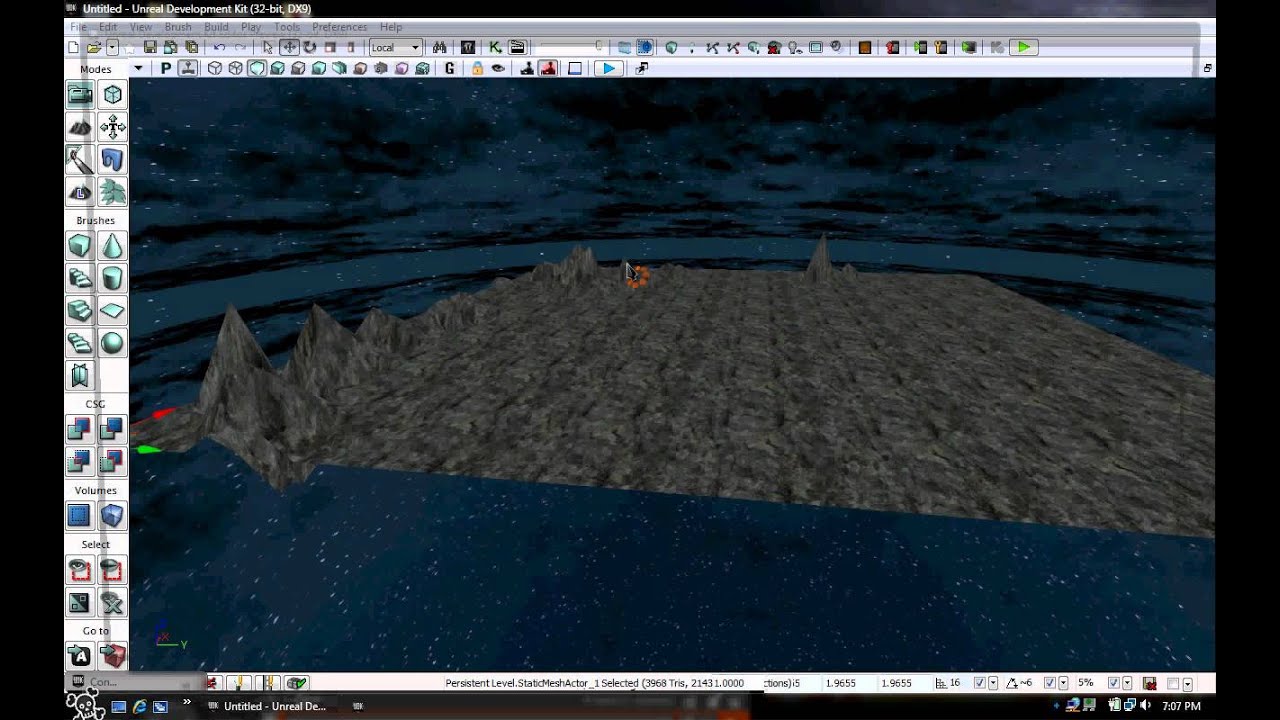Open the Preferences menu
The width and height of the screenshot is (1280, 720).
tap(339, 27)
